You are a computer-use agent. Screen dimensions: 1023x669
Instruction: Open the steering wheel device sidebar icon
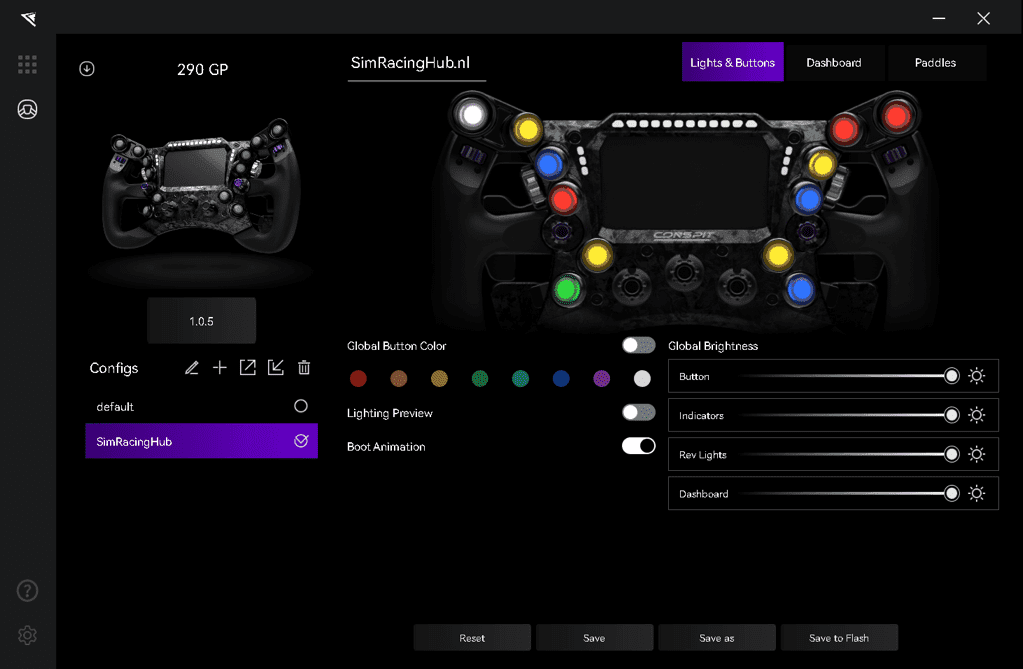(x=27, y=110)
